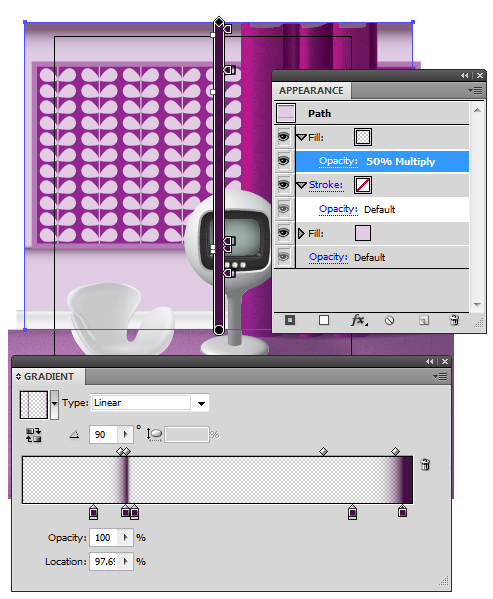Viewport: 493px width, 599px height.
Task: Open the gradient Type dropdown
Action: coord(201,403)
